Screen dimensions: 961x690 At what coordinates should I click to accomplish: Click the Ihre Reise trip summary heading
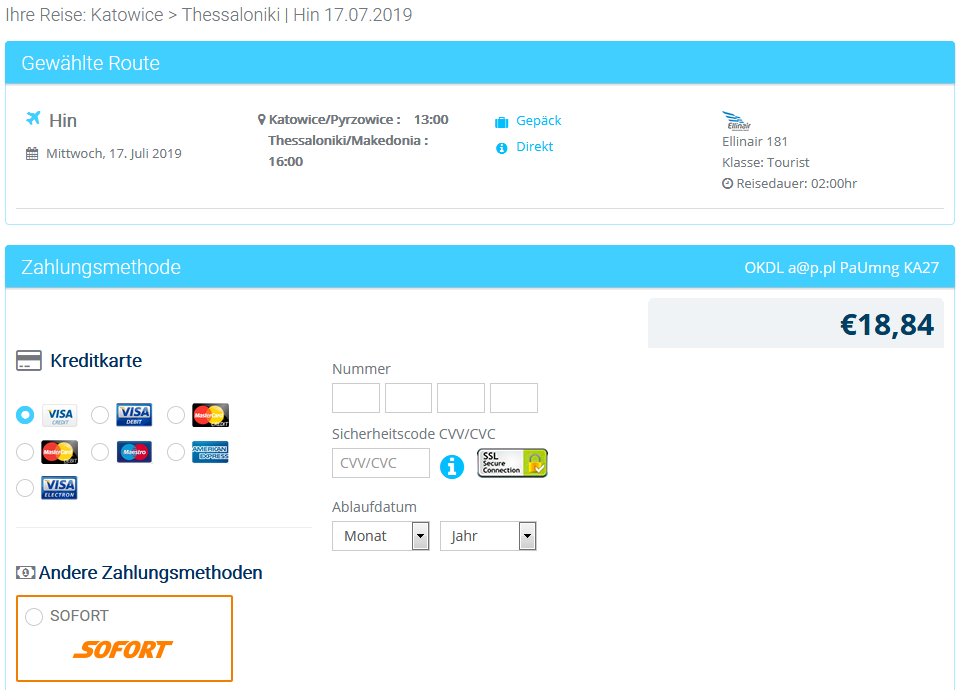(208, 15)
